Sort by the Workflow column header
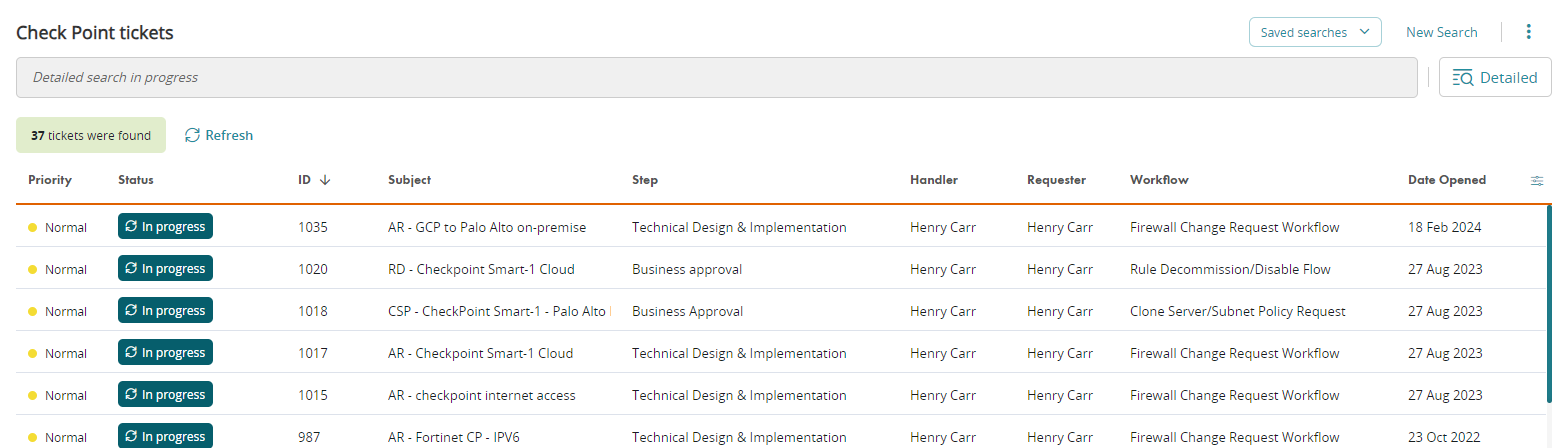Image resolution: width=1557 pixels, height=448 pixels. (x=1159, y=180)
